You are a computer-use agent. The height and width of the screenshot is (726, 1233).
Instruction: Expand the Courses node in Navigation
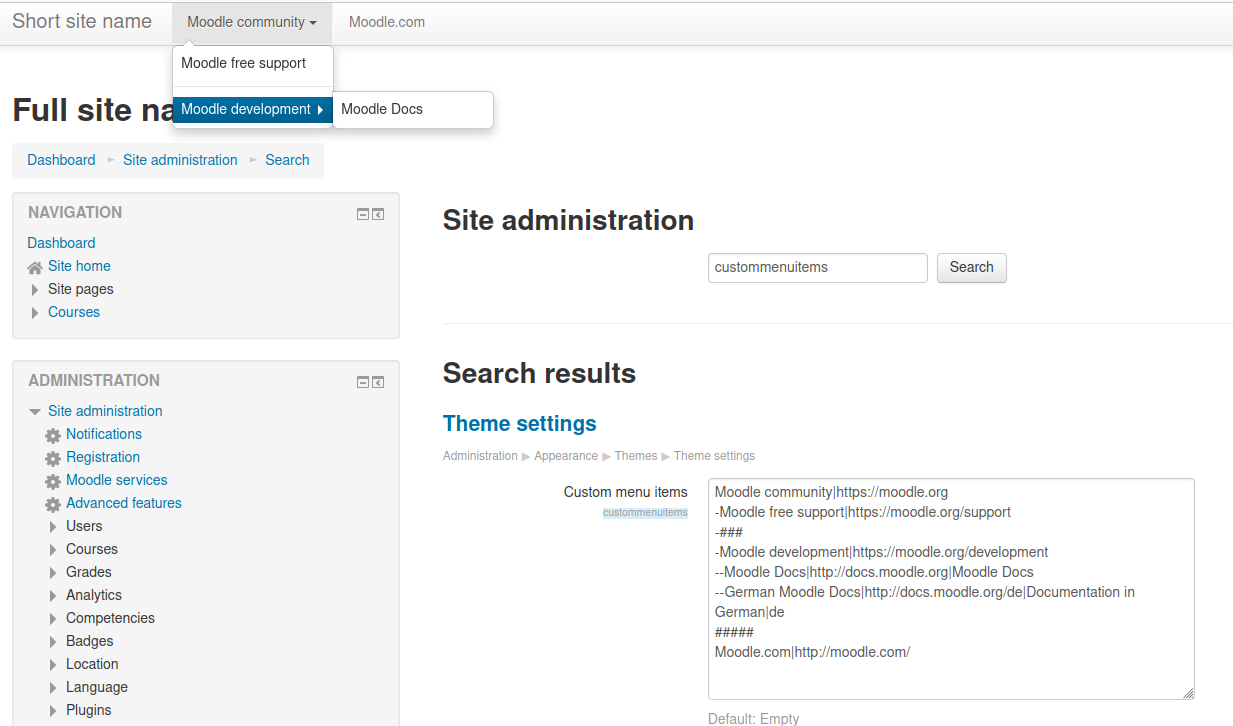(35, 313)
